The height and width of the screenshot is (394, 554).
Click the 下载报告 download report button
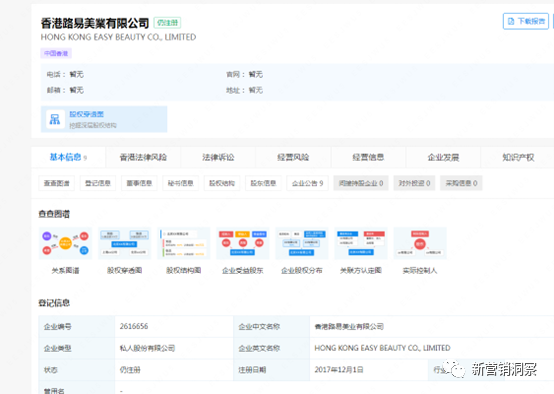pos(525,21)
